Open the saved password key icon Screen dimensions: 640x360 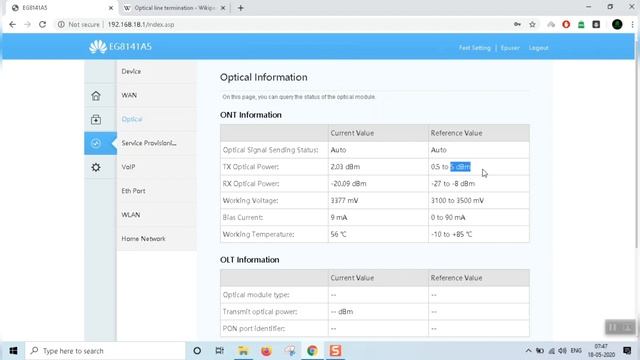pyautogui.click(x=517, y=24)
